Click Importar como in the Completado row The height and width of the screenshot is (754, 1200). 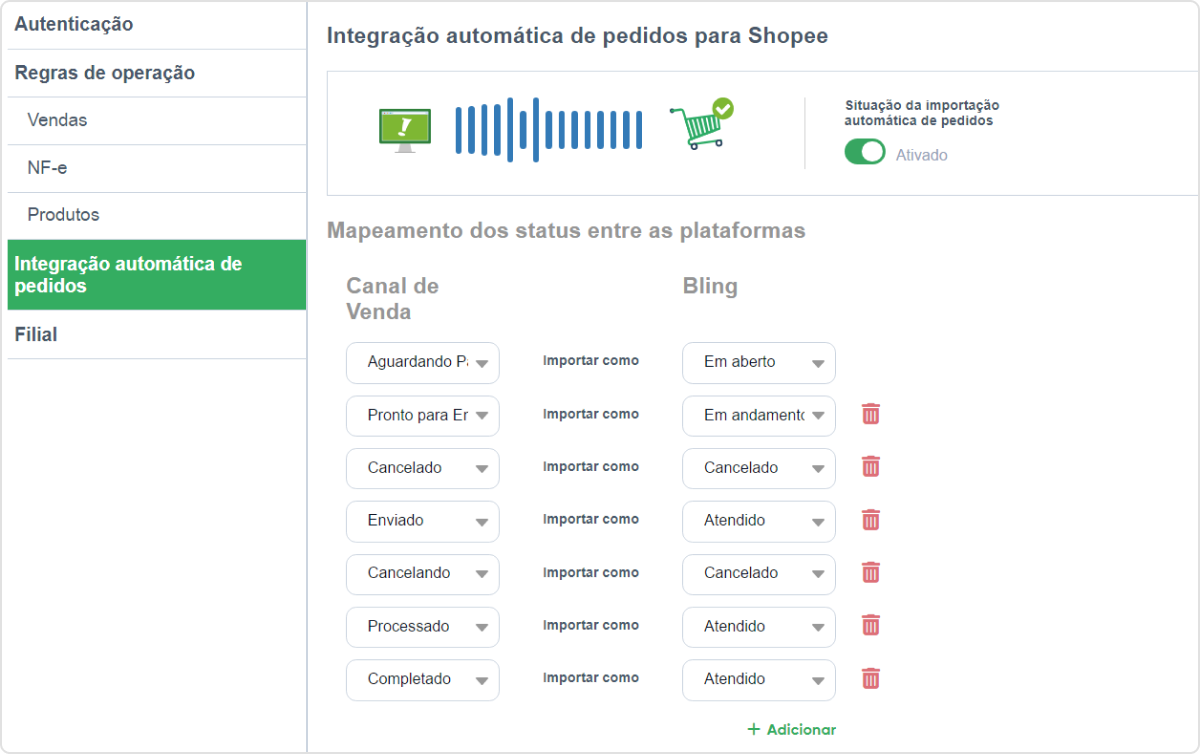[x=591, y=678]
